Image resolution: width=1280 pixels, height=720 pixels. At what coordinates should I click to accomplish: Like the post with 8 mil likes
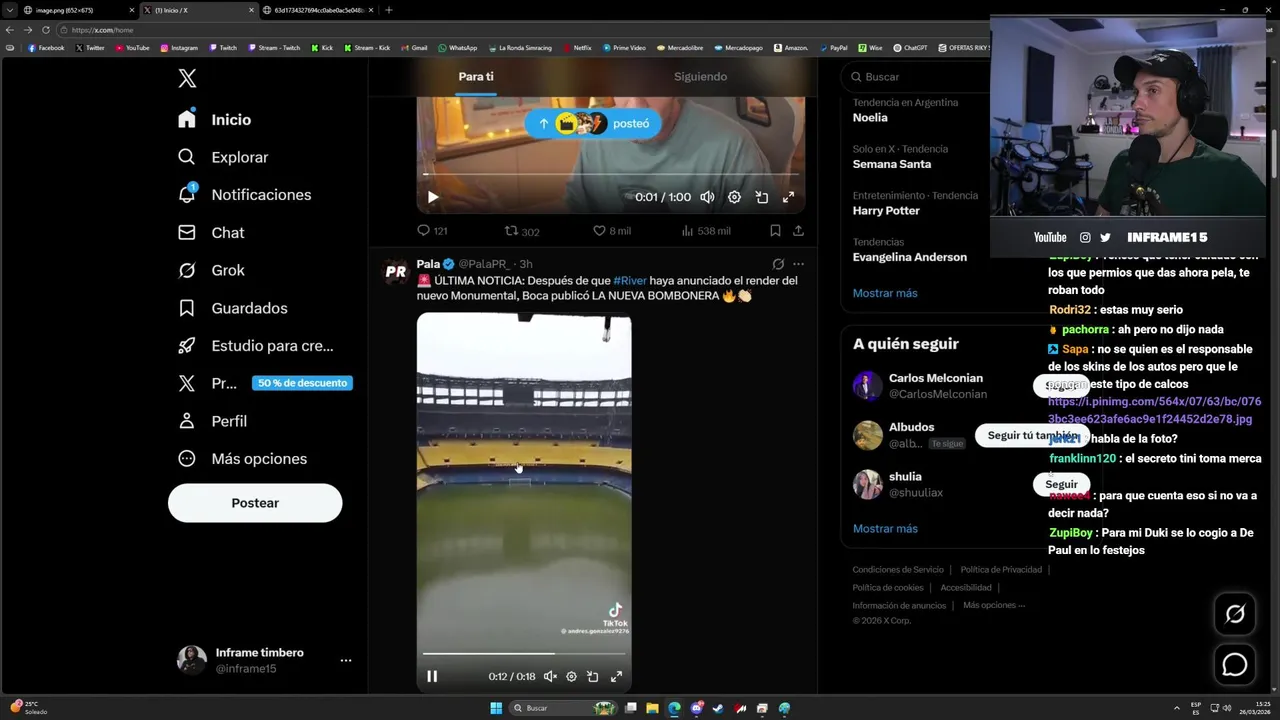click(612, 231)
